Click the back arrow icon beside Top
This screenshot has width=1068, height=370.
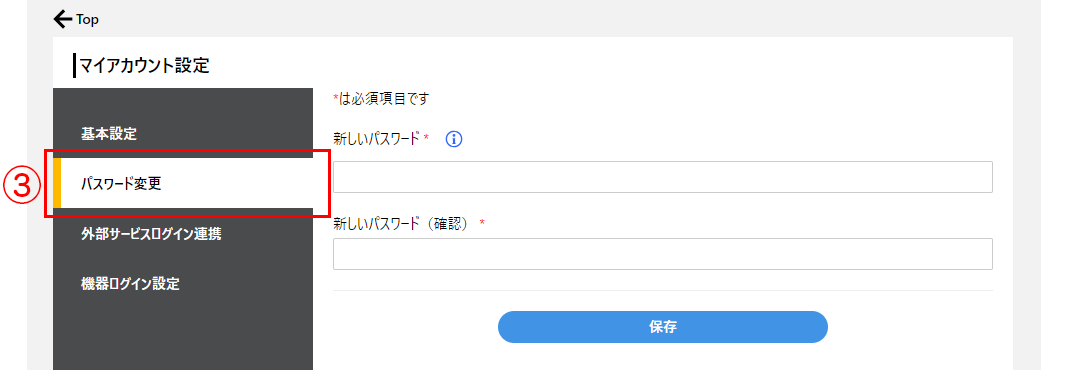point(63,18)
